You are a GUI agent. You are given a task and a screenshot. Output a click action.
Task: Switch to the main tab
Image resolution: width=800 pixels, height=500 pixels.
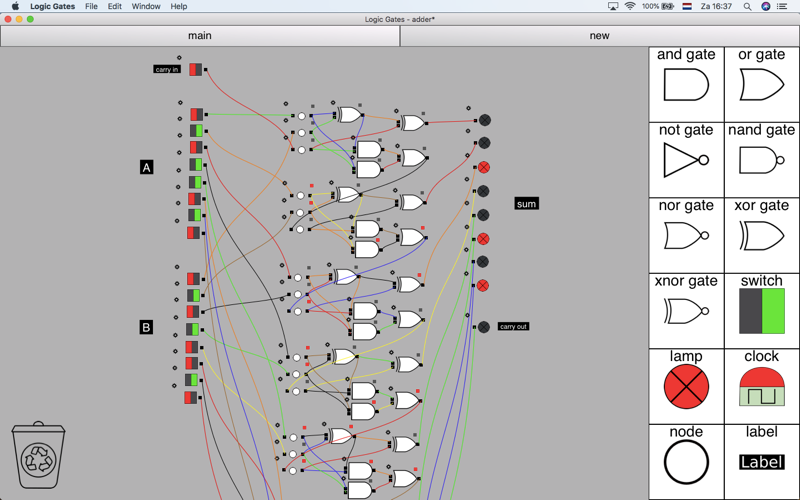[200, 36]
